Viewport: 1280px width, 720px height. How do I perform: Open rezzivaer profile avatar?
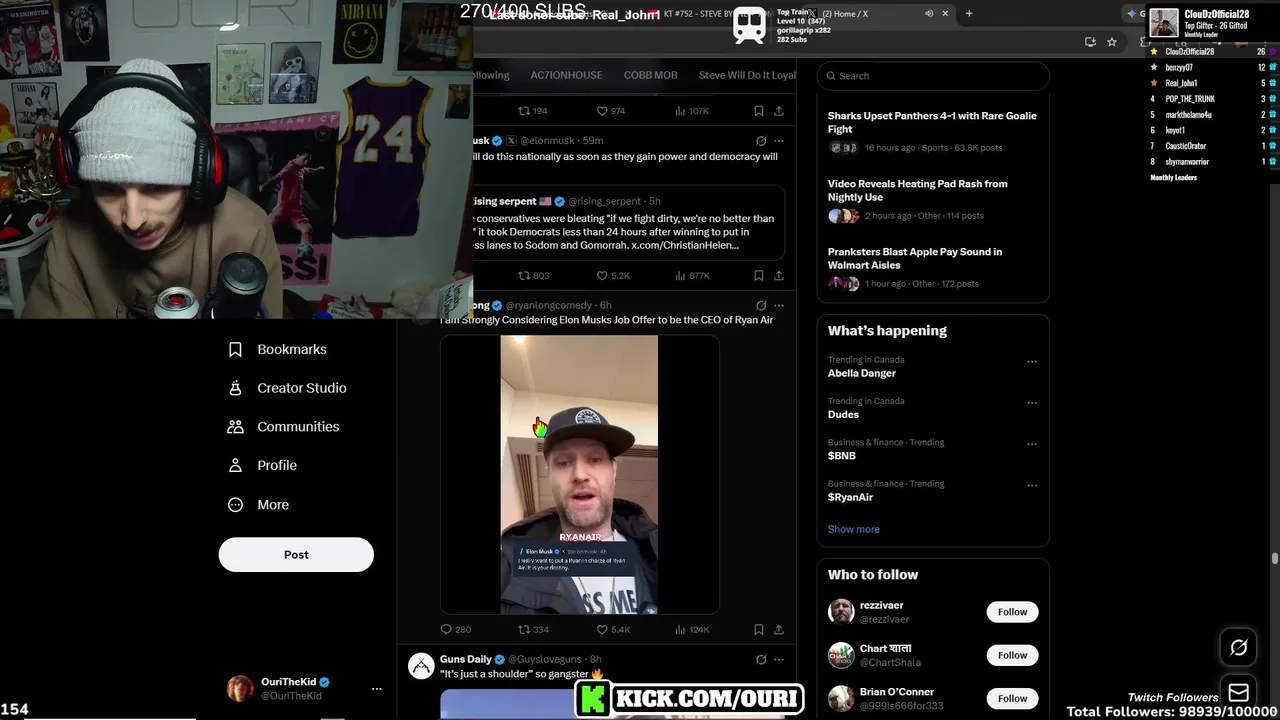point(841,612)
